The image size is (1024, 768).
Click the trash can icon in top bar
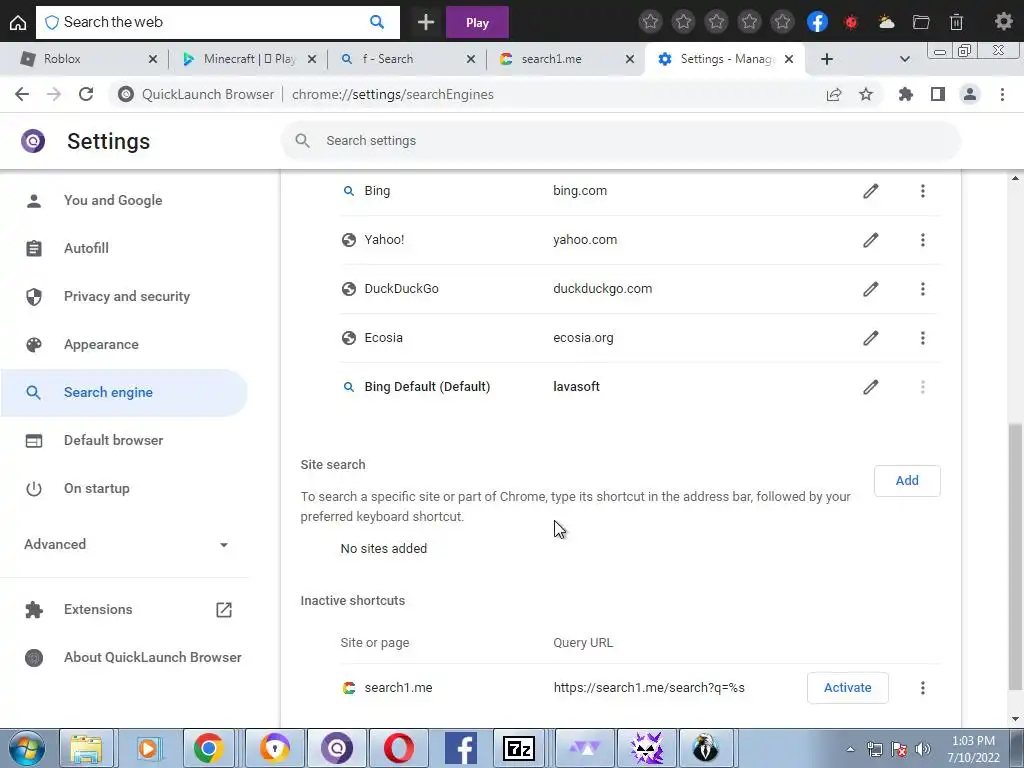click(x=956, y=22)
